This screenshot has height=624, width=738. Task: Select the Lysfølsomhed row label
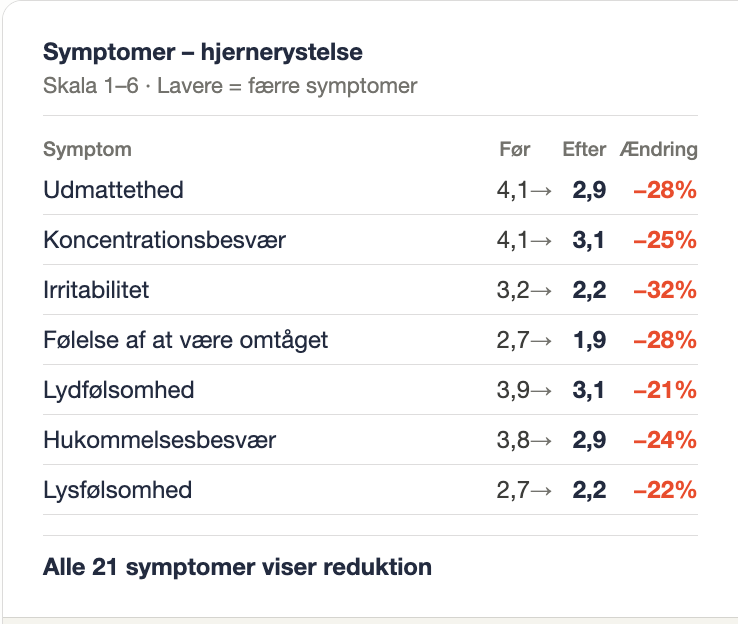117,490
